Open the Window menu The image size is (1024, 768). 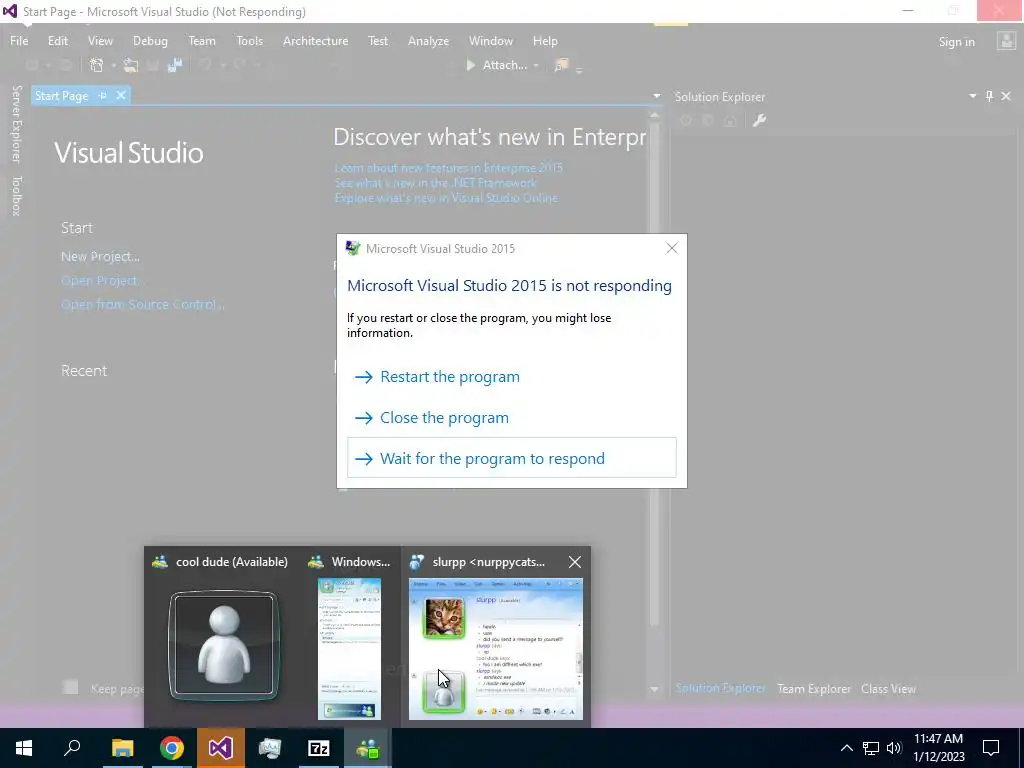[490, 40]
